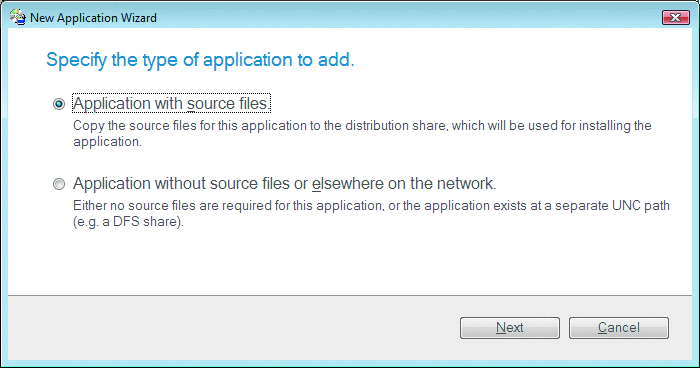Click the New Application Wizard title bar icon
Image resolution: width=700 pixels, height=368 pixels.
click(x=18, y=17)
